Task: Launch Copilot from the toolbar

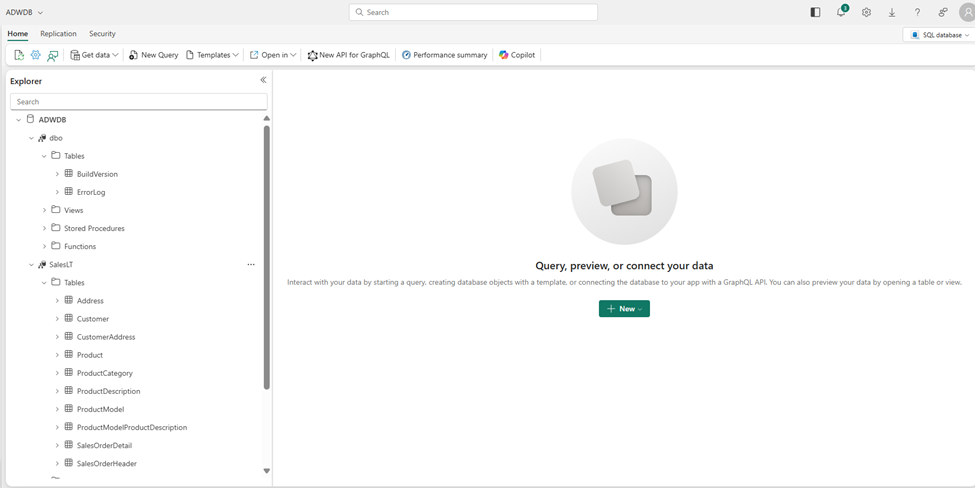Action: (517, 55)
